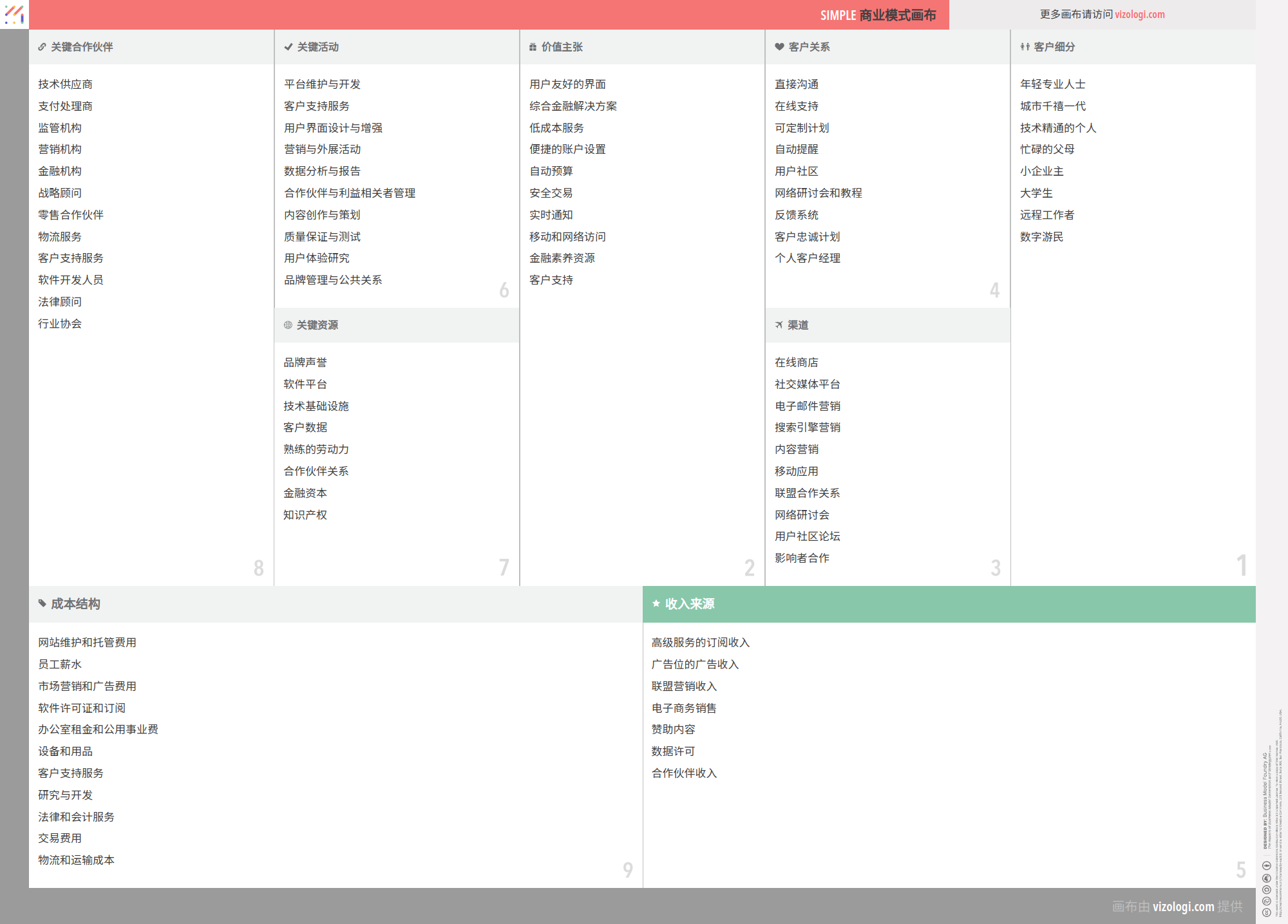Click the heart icon on 客户关系 header
This screenshot has height=924, width=1288.
click(778, 46)
